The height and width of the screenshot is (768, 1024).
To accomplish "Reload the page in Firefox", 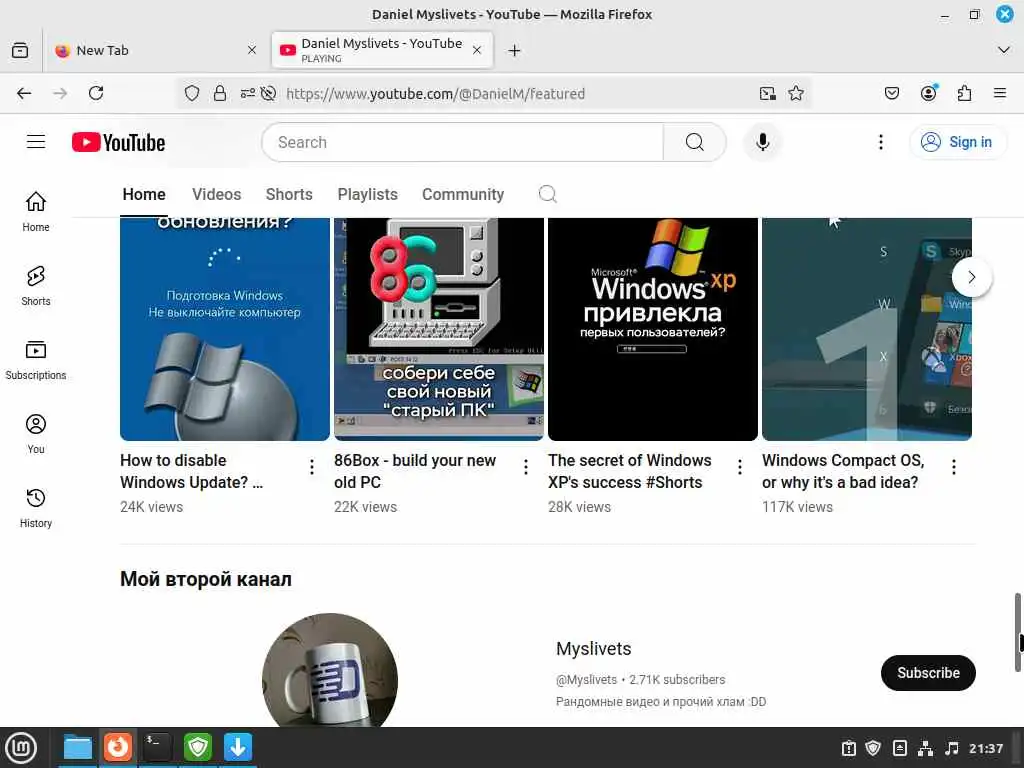I will [96, 93].
